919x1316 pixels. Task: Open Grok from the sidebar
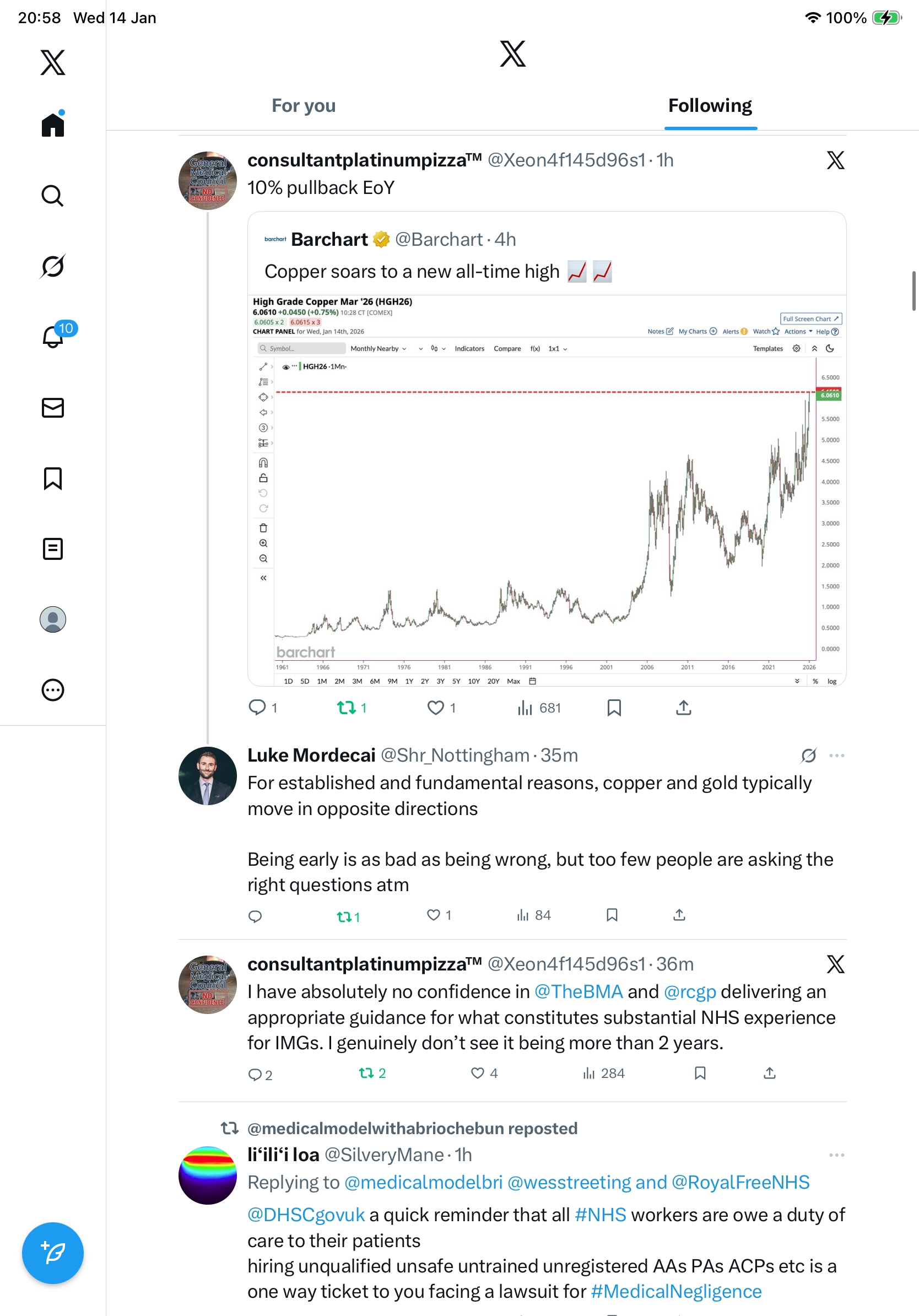click(53, 267)
